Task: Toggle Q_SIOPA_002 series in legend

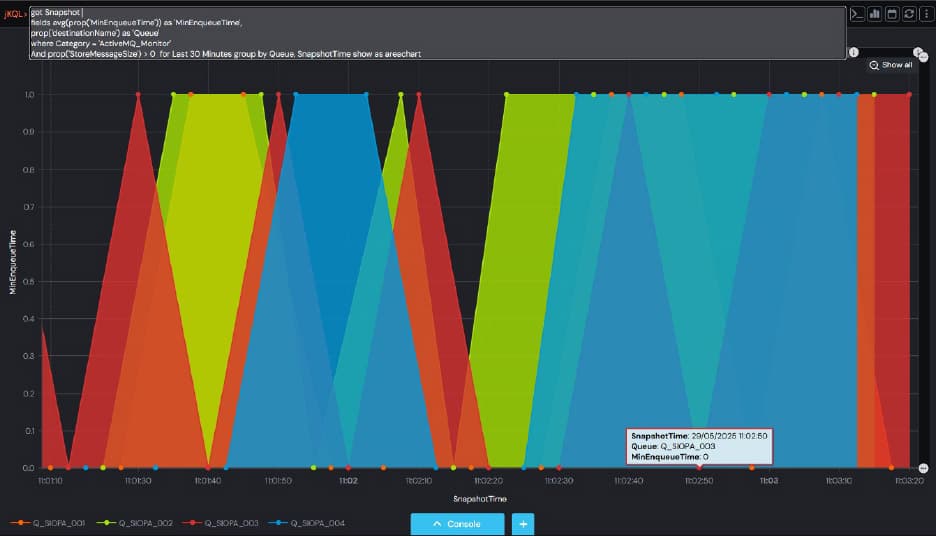Action: tap(140, 523)
